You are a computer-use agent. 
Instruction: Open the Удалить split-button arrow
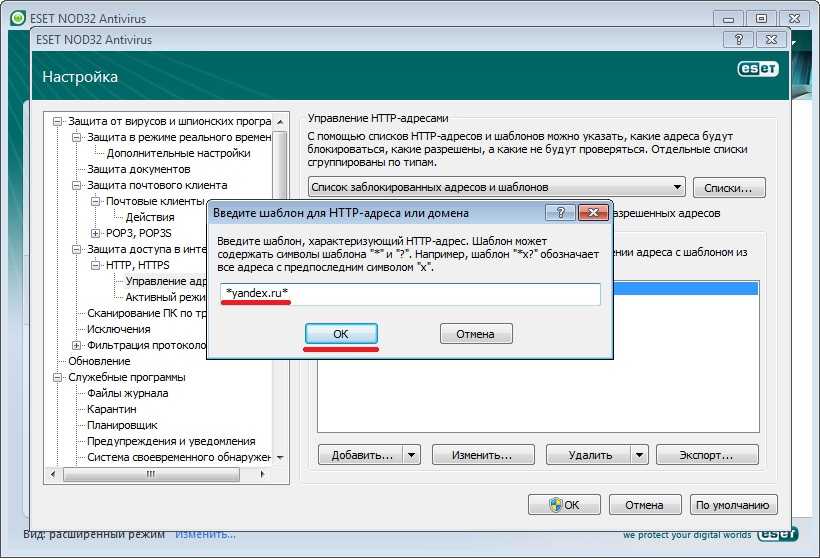[x=640, y=455]
